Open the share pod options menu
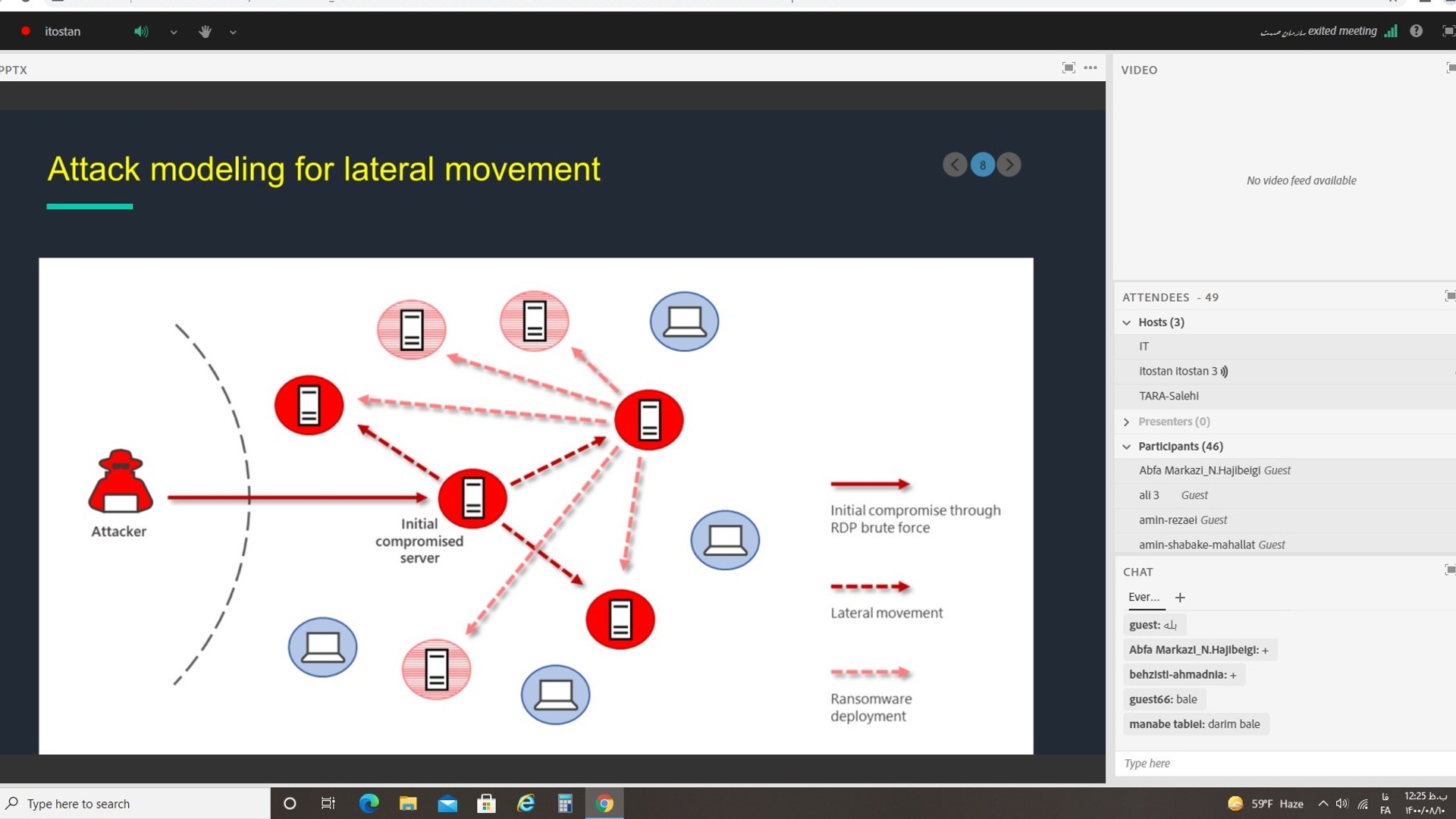Screen dimensions: 1456x819 tap(1090, 68)
